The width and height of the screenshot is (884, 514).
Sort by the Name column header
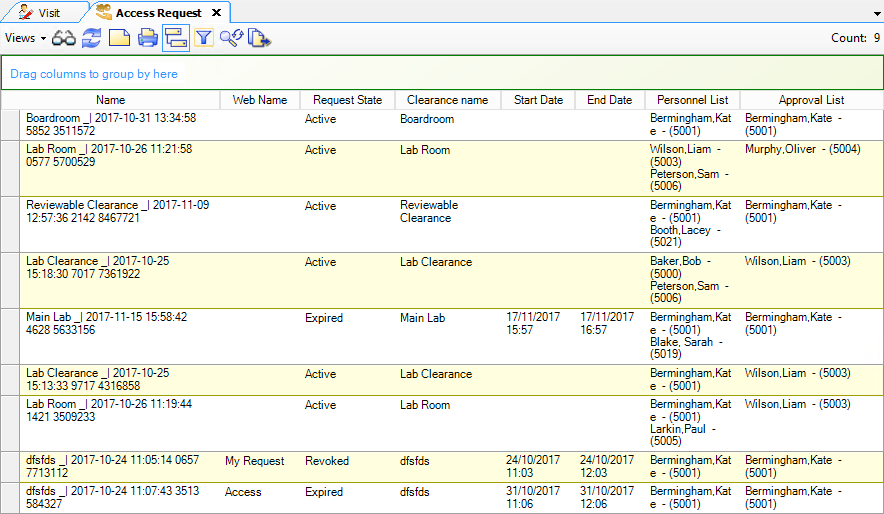(x=110, y=100)
